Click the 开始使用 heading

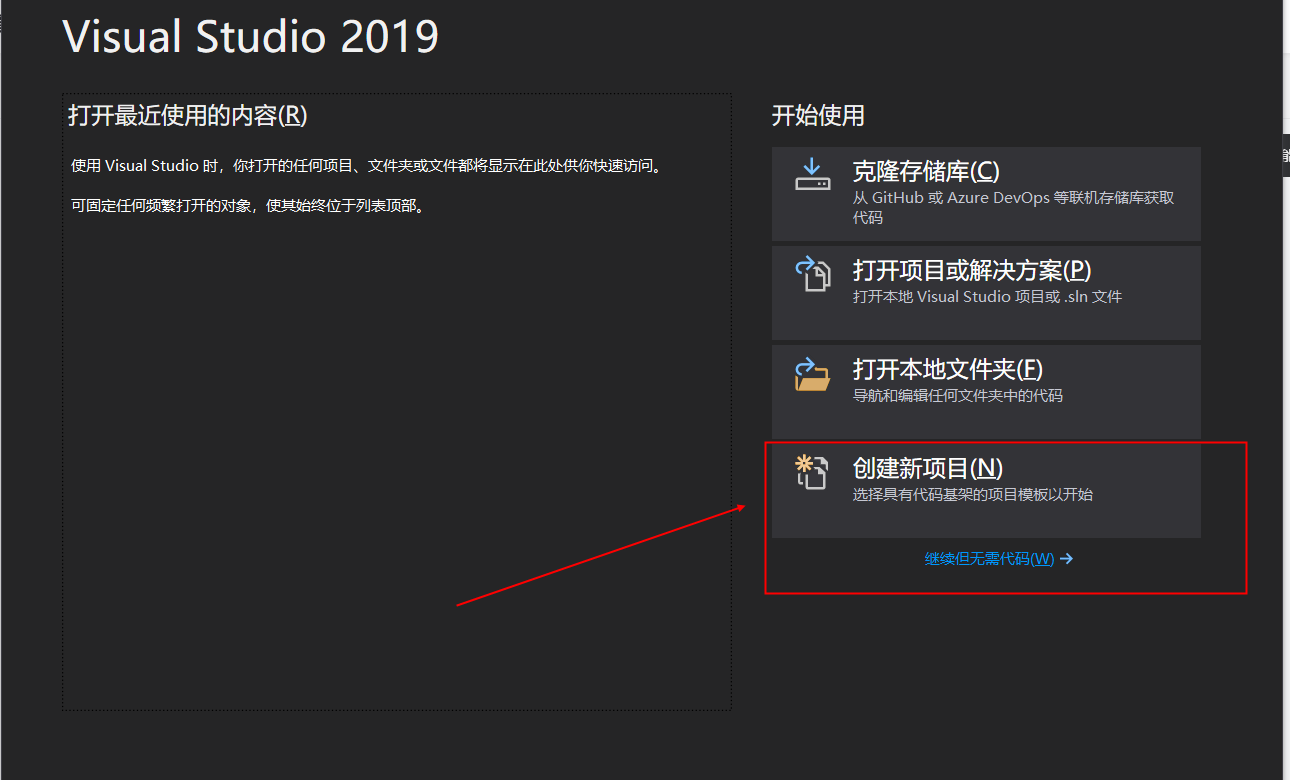click(818, 116)
